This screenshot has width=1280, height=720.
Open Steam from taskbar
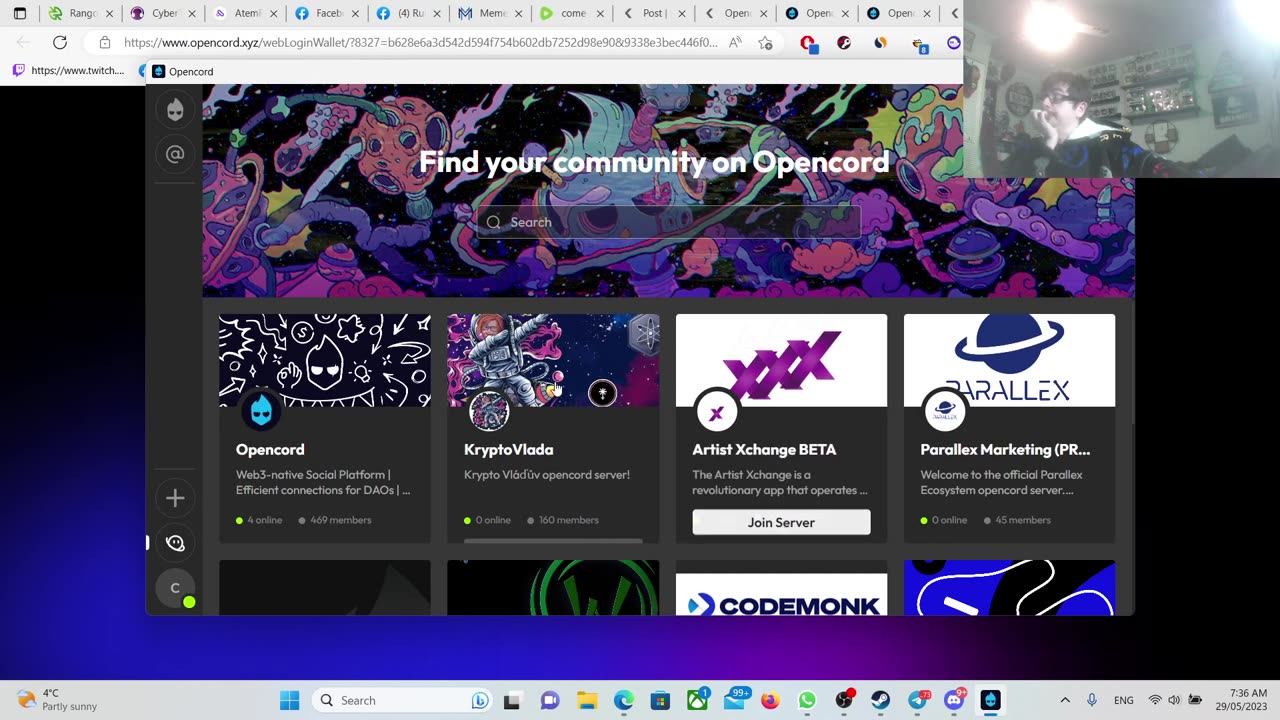point(880,700)
